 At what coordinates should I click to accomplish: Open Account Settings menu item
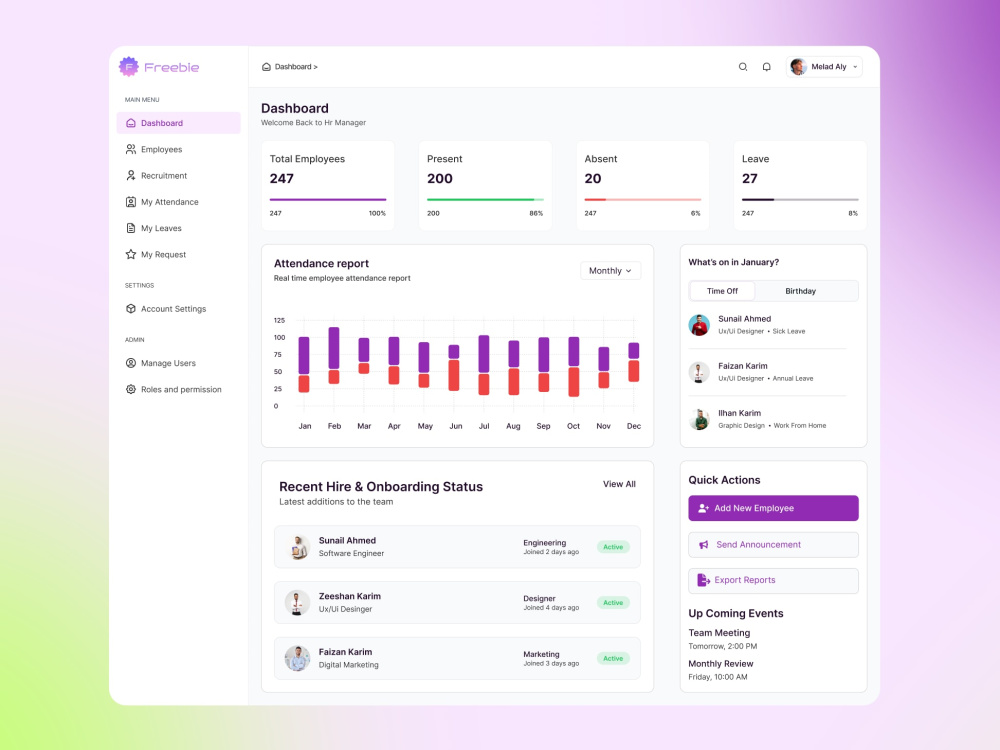[179, 309]
